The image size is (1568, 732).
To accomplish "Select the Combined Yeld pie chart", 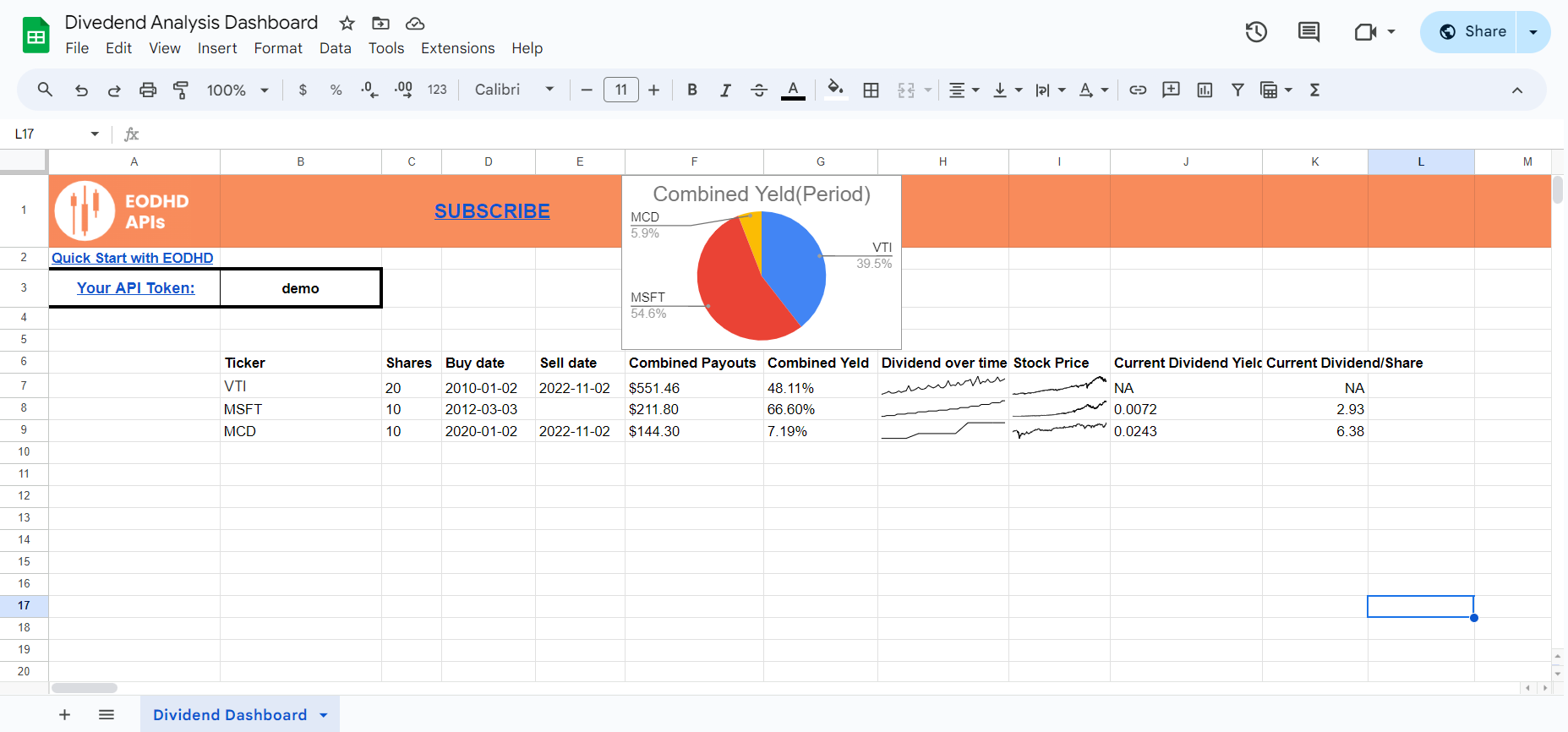I will pyautogui.click(x=762, y=262).
